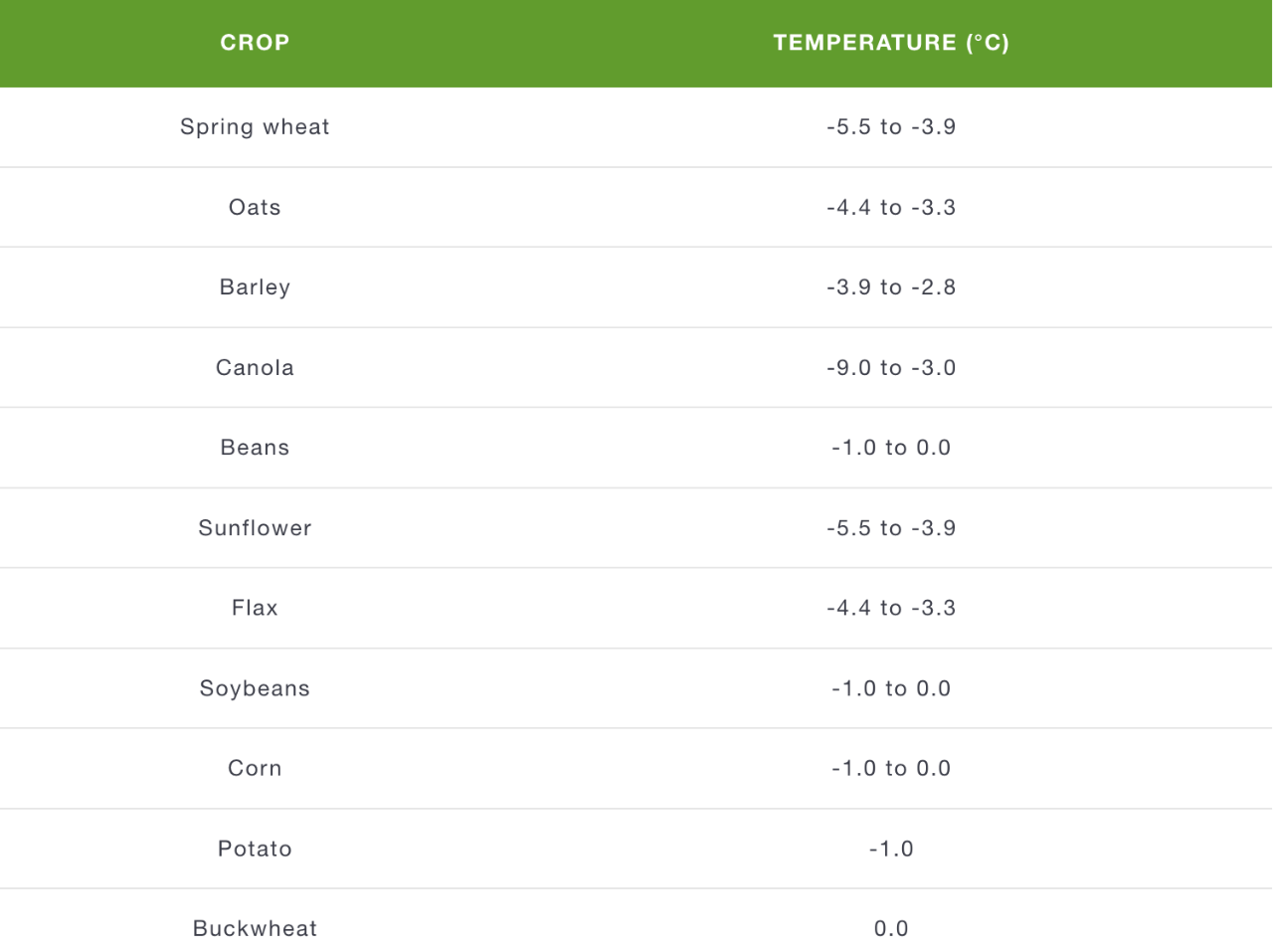
Task: Click the TEMPERATURE (°C) column header
Action: 891,43
